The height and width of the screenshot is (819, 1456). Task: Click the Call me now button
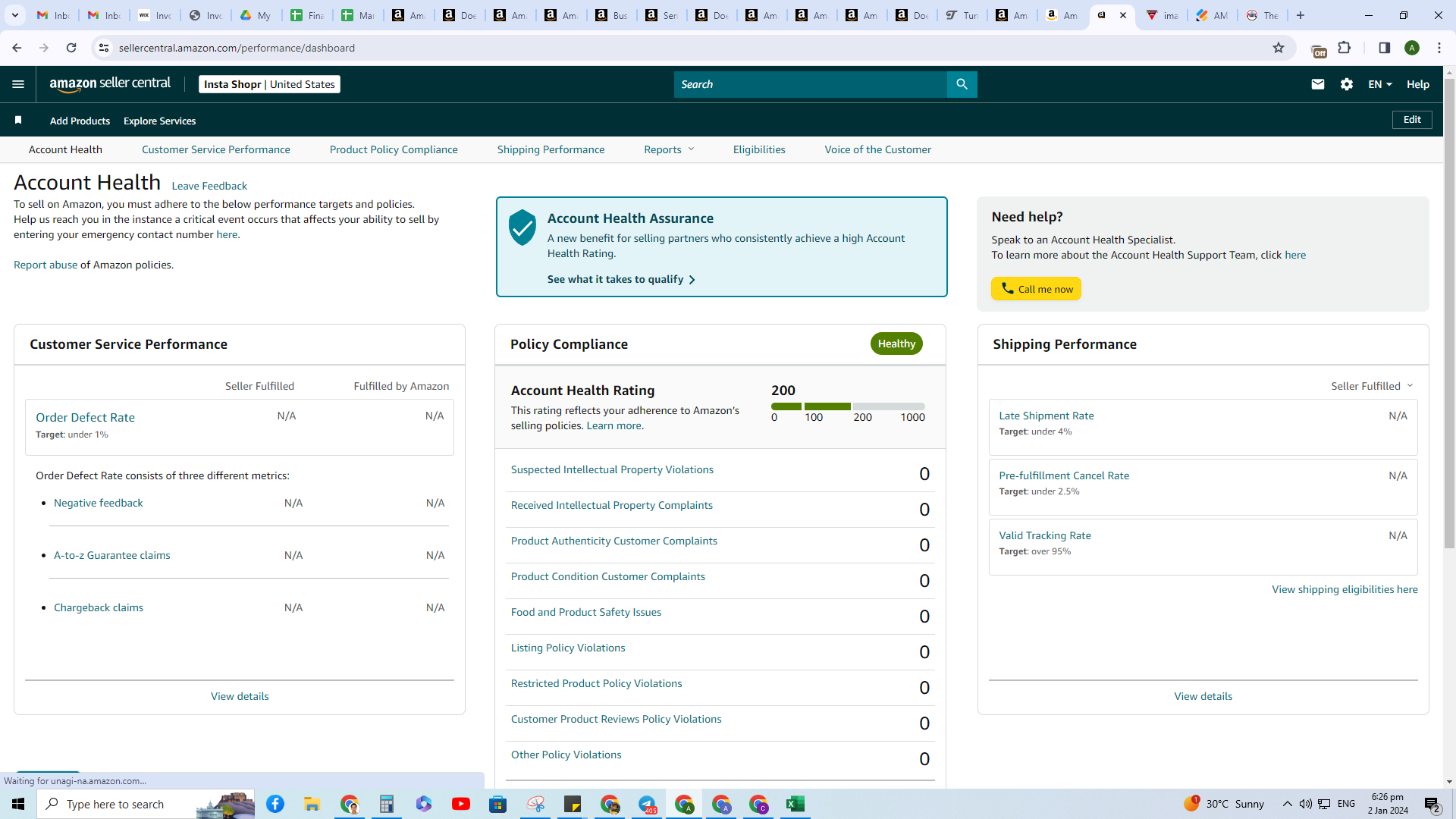tap(1037, 289)
